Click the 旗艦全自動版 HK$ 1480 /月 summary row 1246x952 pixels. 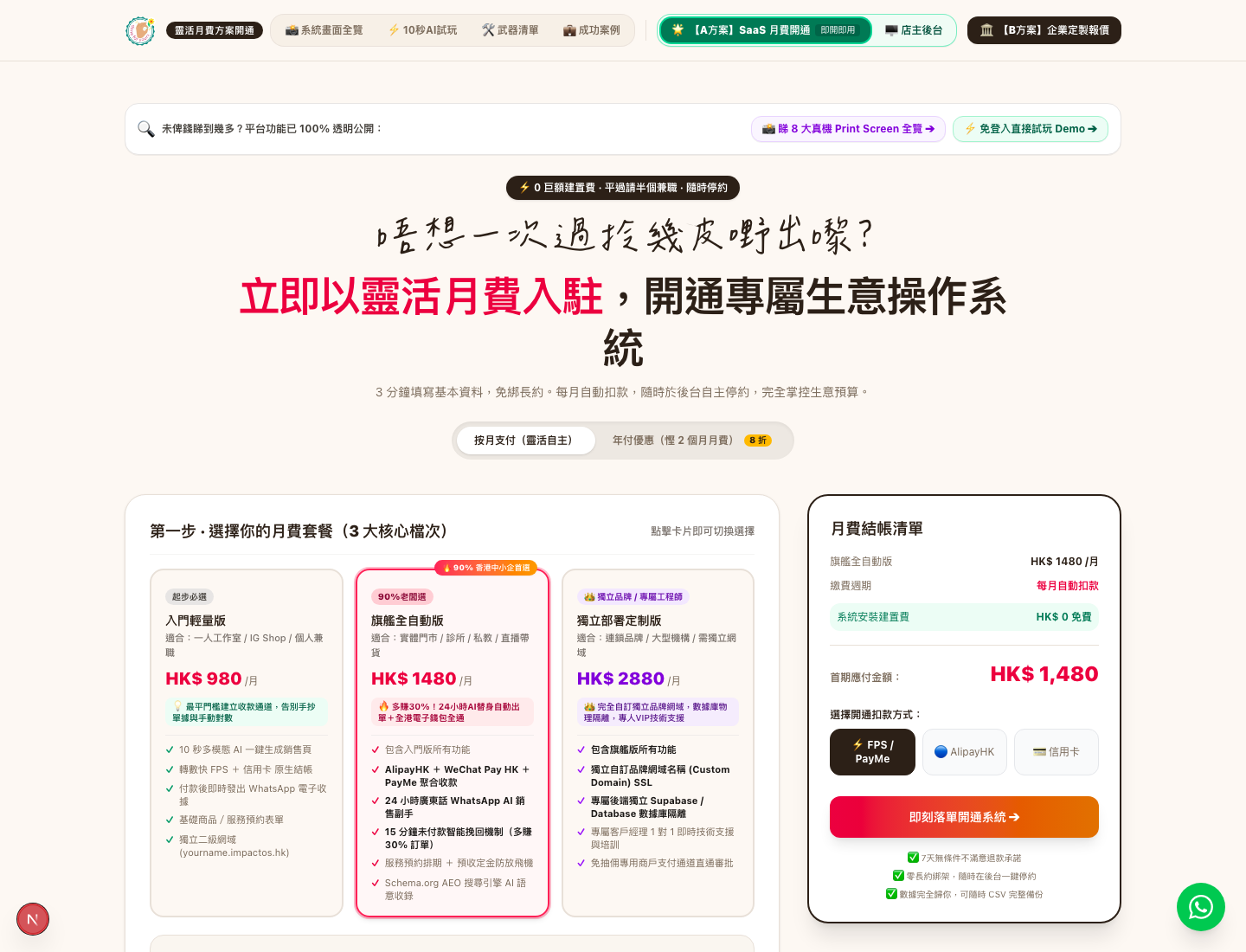click(x=964, y=562)
